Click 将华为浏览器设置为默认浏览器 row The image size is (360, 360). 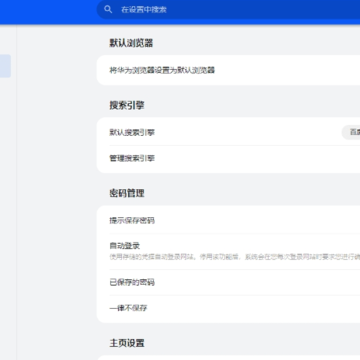228,70
